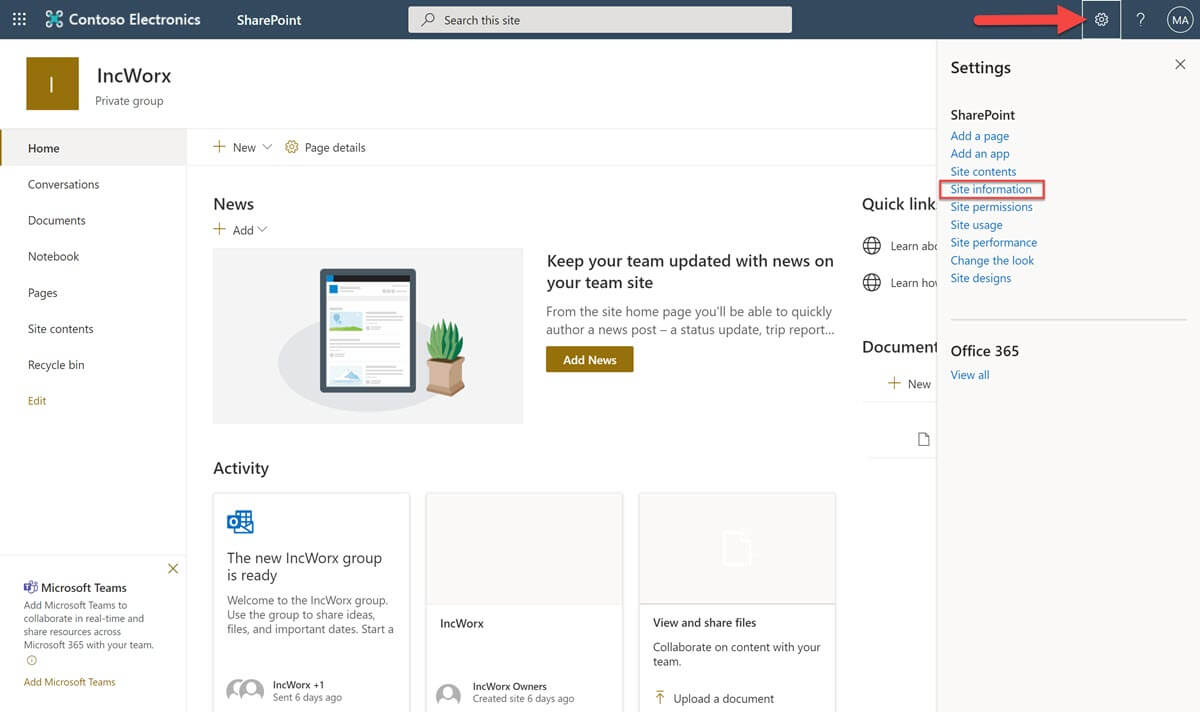Dismiss the Microsoft Teams prompt

pyautogui.click(x=173, y=568)
